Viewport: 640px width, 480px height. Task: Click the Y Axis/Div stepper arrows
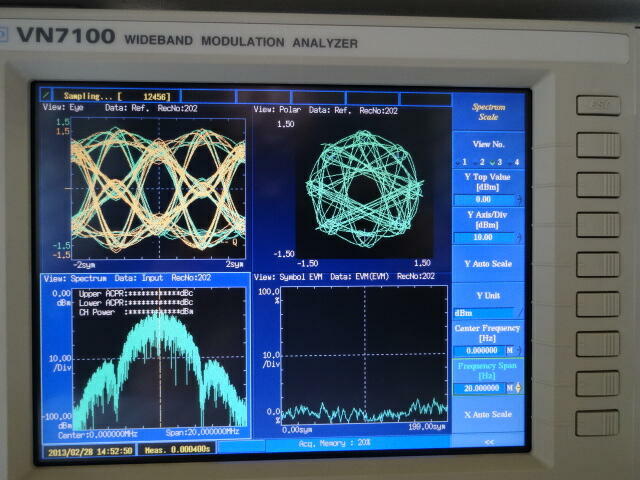click(518, 238)
